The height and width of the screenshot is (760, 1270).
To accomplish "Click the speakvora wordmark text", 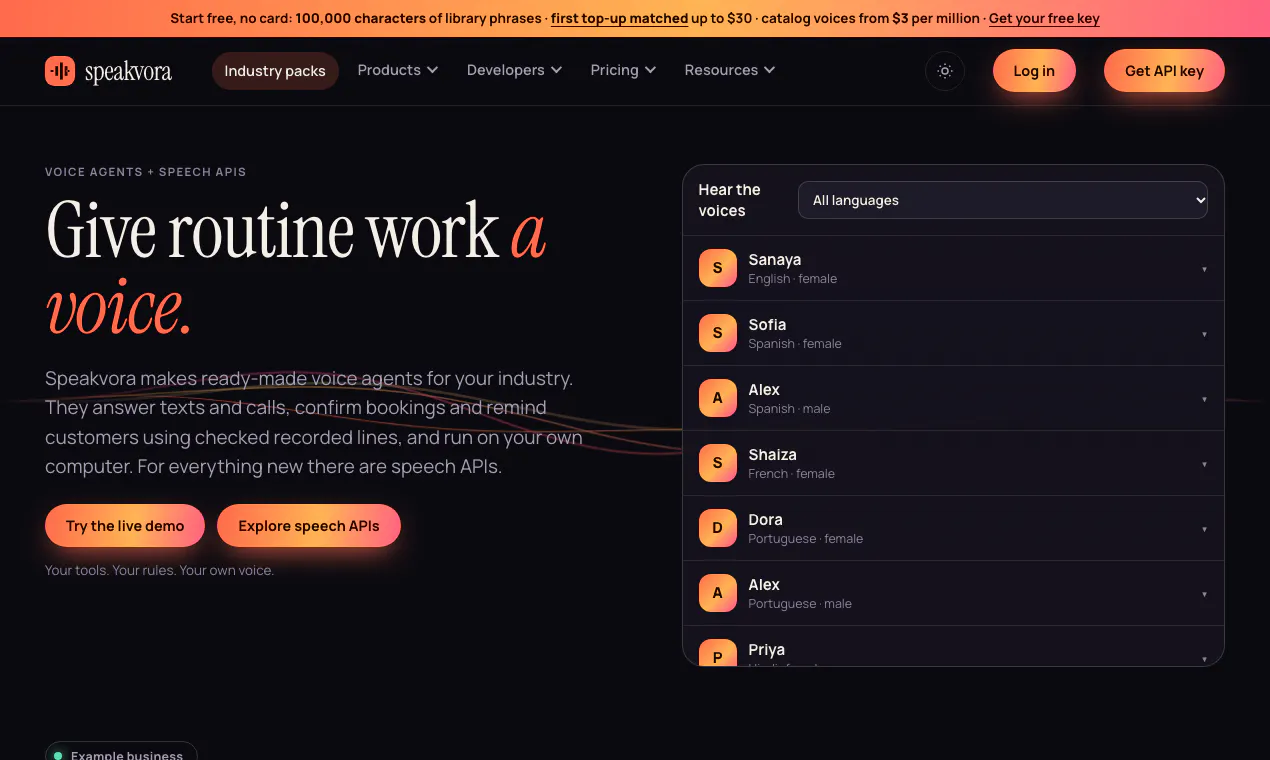I will point(128,72).
